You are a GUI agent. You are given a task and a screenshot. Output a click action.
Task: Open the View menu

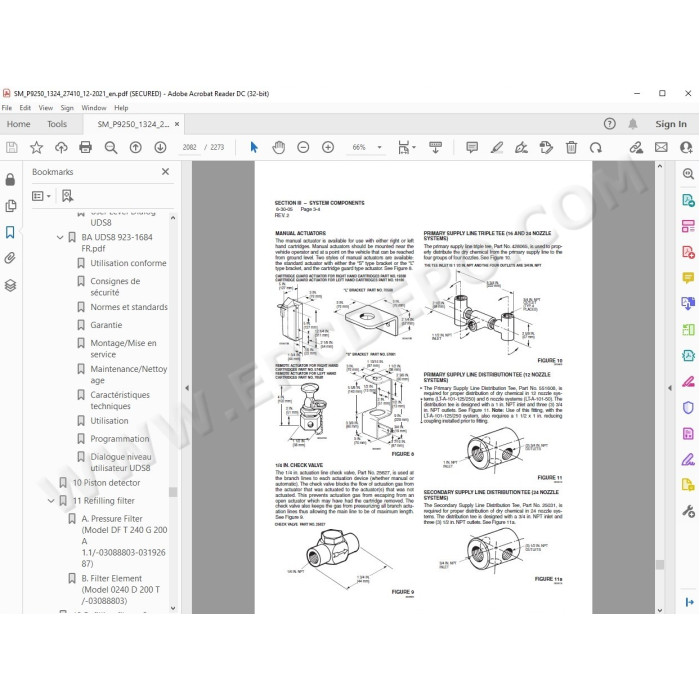click(x=46, y=108)
